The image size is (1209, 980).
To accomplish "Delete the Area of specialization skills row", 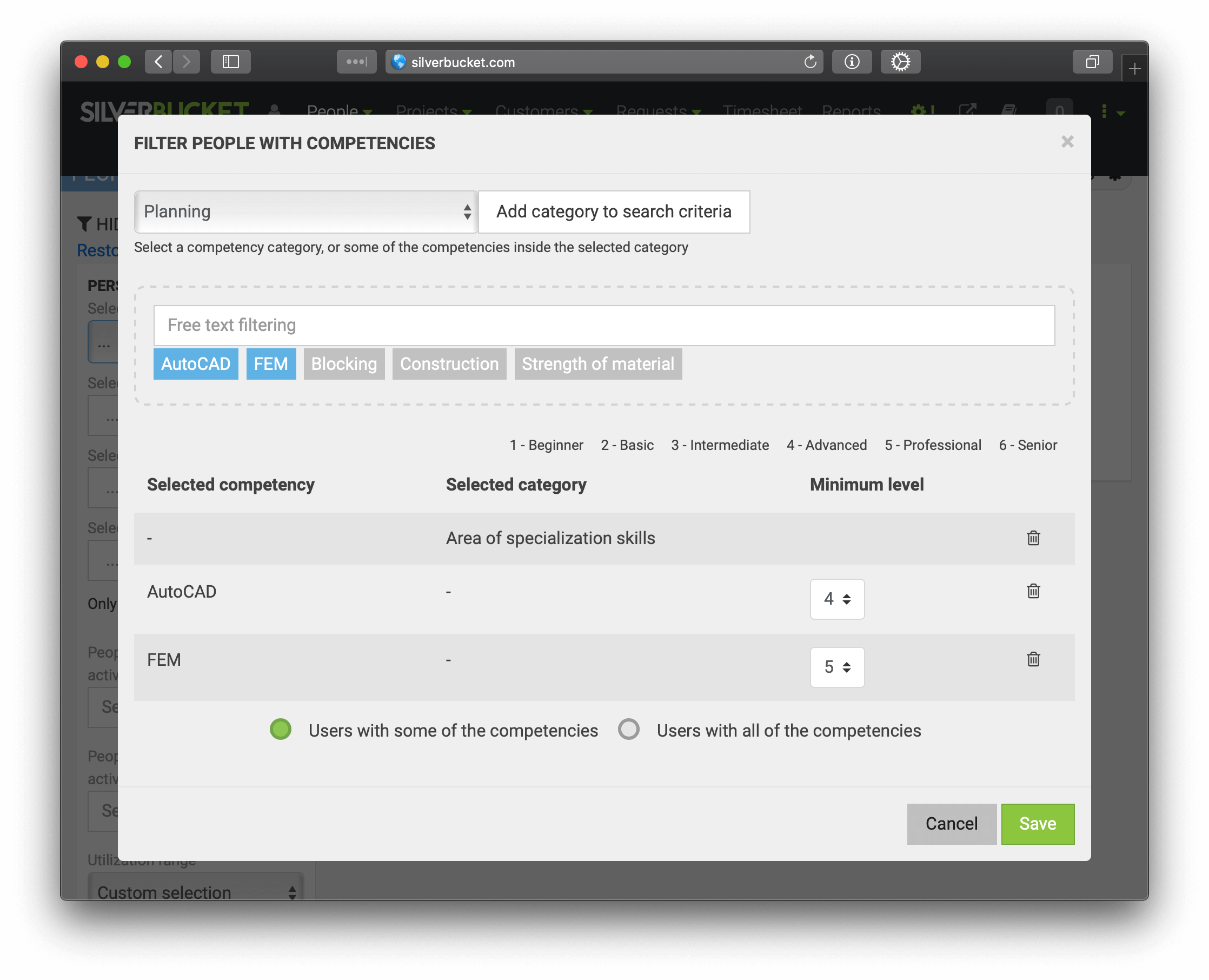I will click(x=1033, y=538).
